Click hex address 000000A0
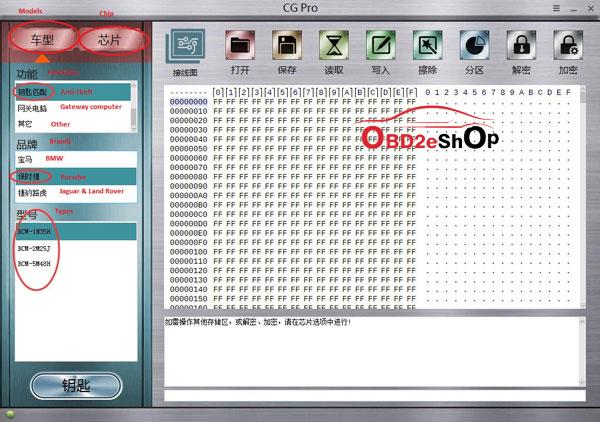600x422 pixels. click(x=189, y=196)
